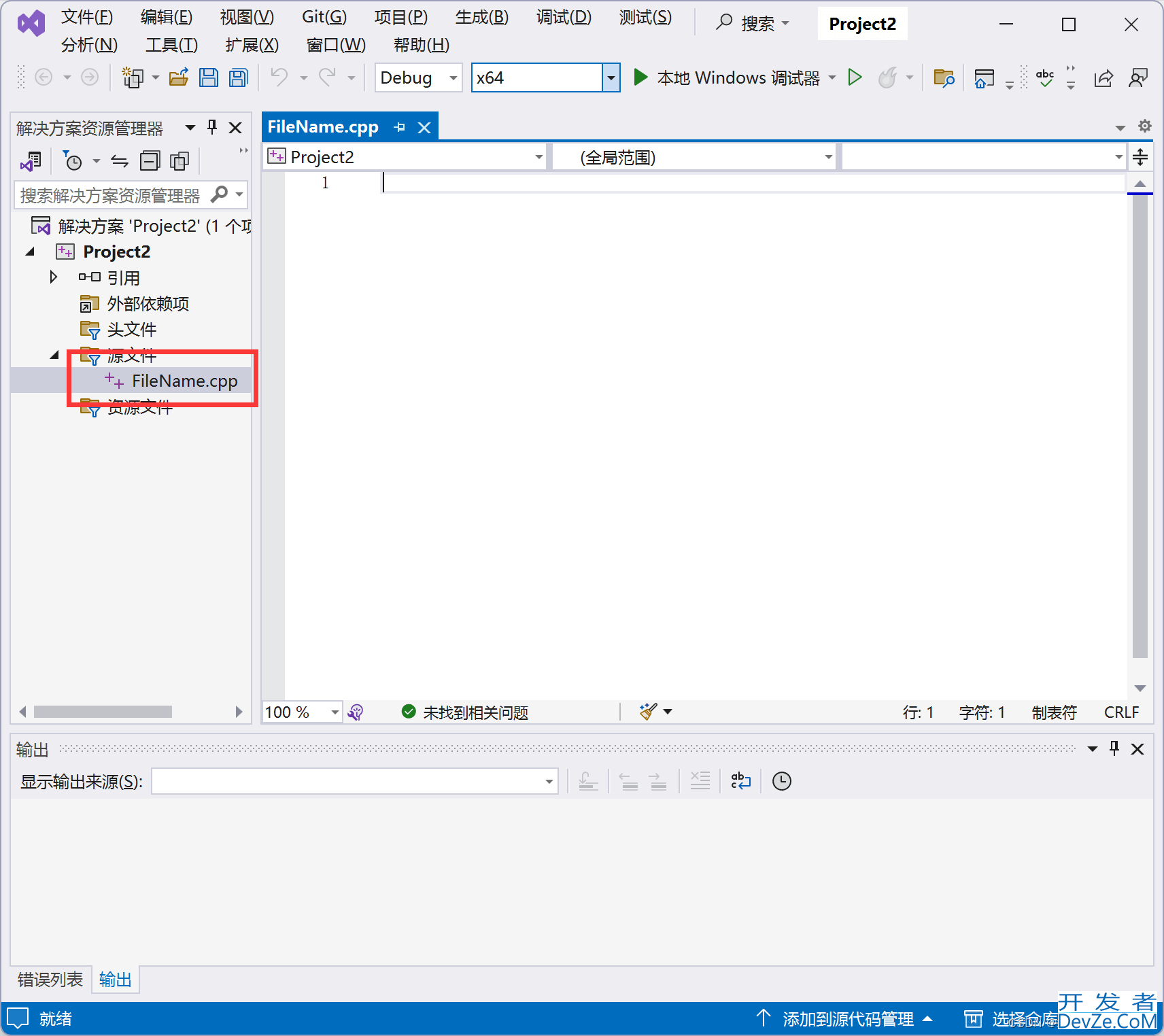The width and height of the screenshot is (1164, 1036).
Task: Click the Collapse All icon in Solution Explorer
Action: tap(150, 161)
